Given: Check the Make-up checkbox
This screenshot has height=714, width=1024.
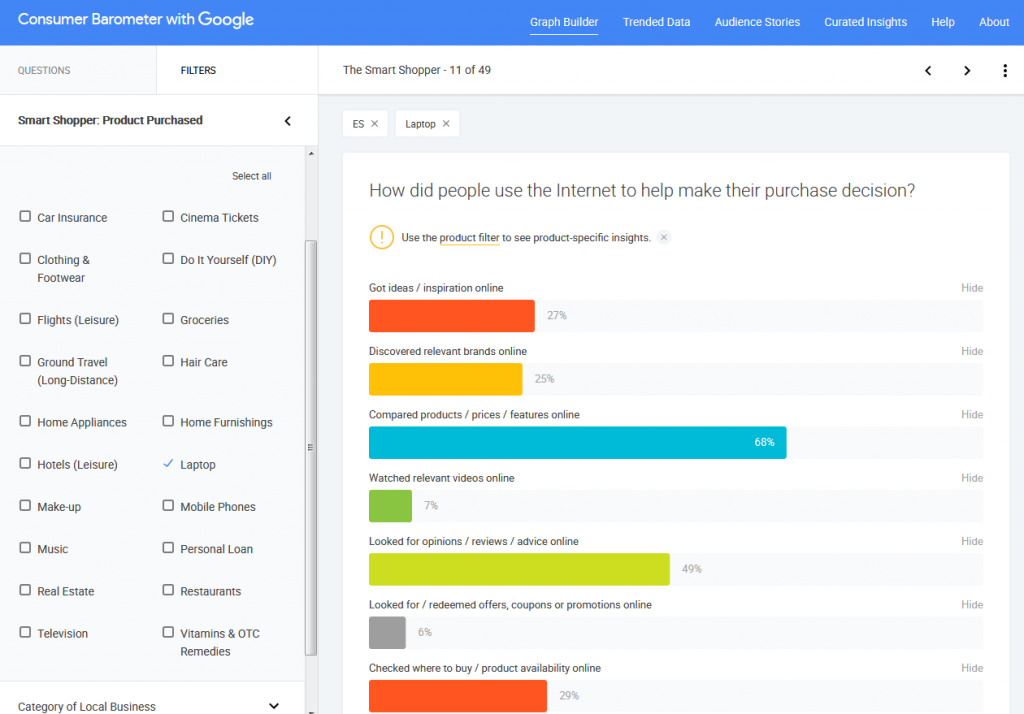Looking at the screenshot, I should (x=25, y=506).
